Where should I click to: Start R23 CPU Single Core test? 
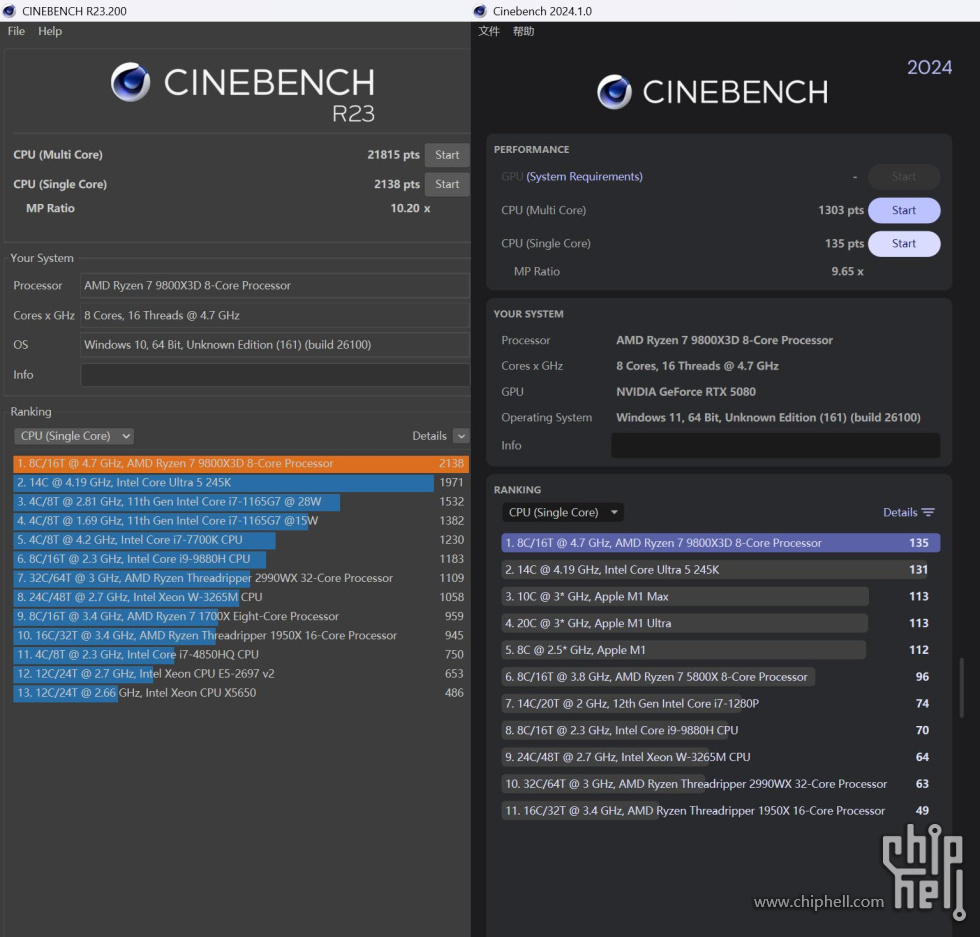(447, 184)
